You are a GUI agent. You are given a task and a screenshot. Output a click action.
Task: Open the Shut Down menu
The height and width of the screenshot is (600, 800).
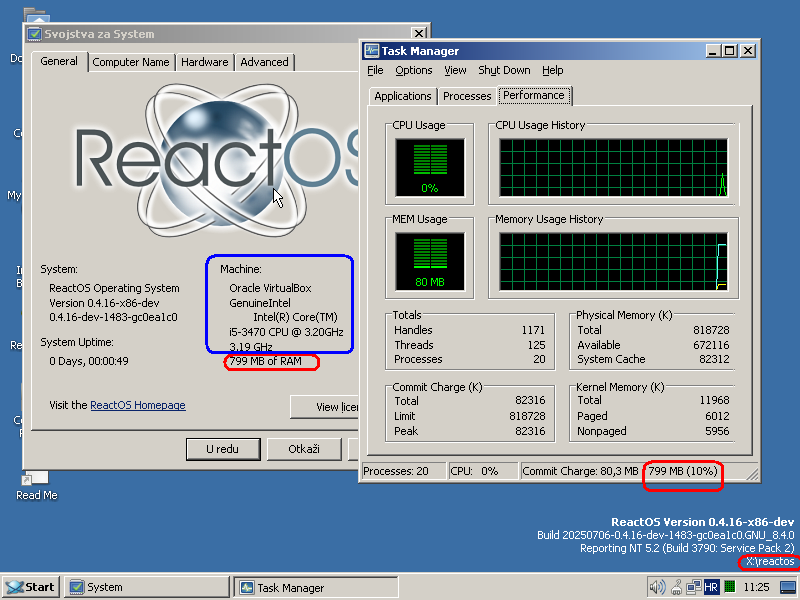[x=504, y=70]
